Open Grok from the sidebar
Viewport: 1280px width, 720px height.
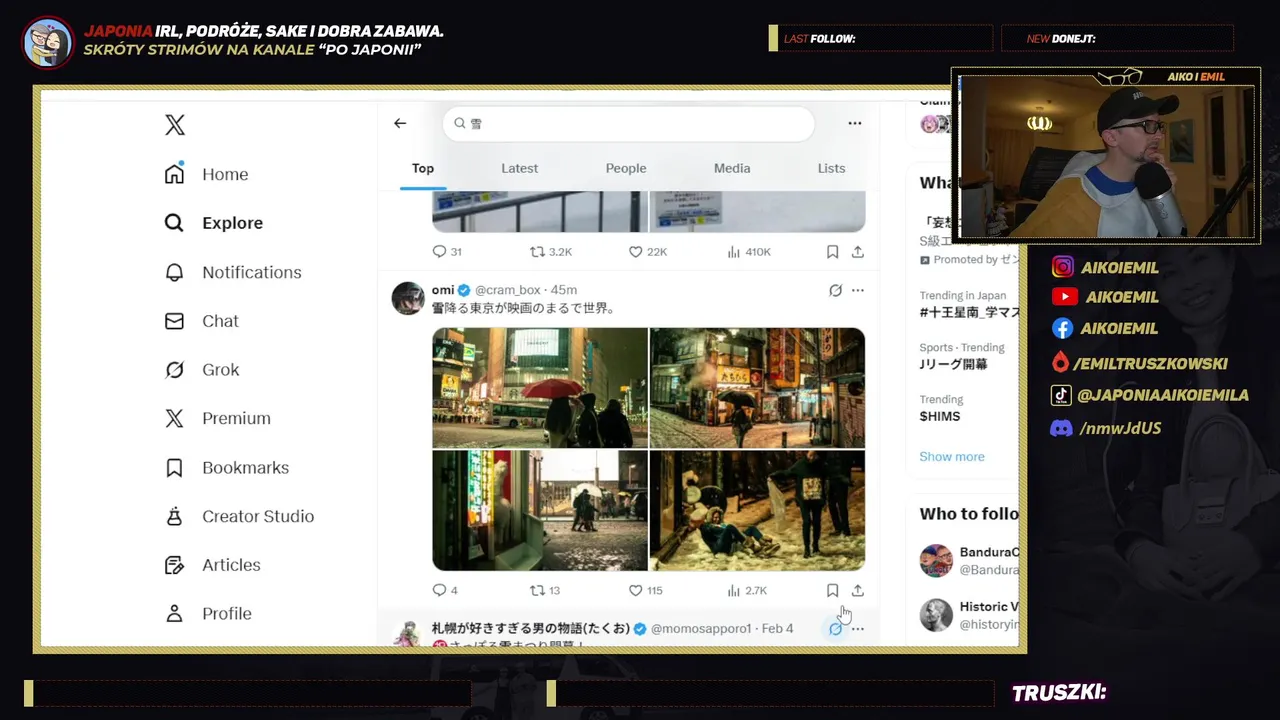tap(201, 370)
